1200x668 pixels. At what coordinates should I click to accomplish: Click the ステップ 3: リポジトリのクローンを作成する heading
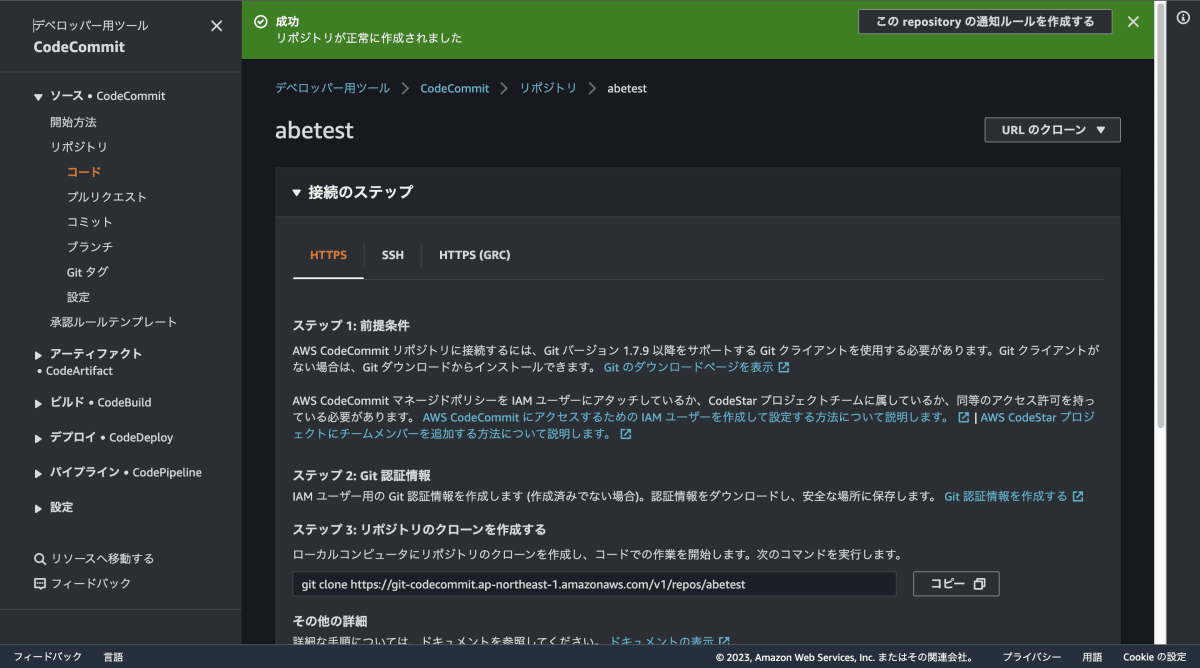pos(419,530)
